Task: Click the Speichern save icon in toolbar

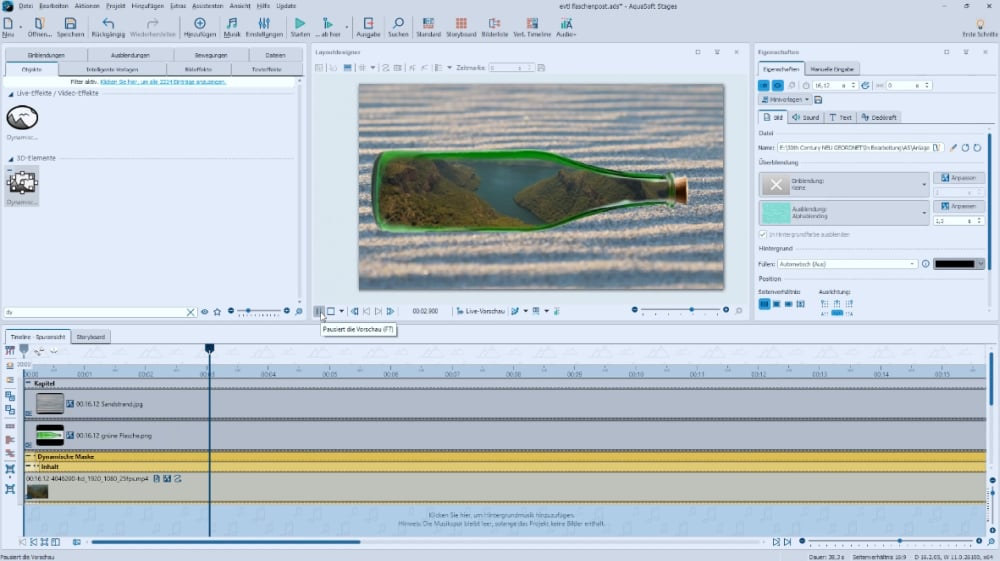Action: pyautogui.click(x=70, y=24)
